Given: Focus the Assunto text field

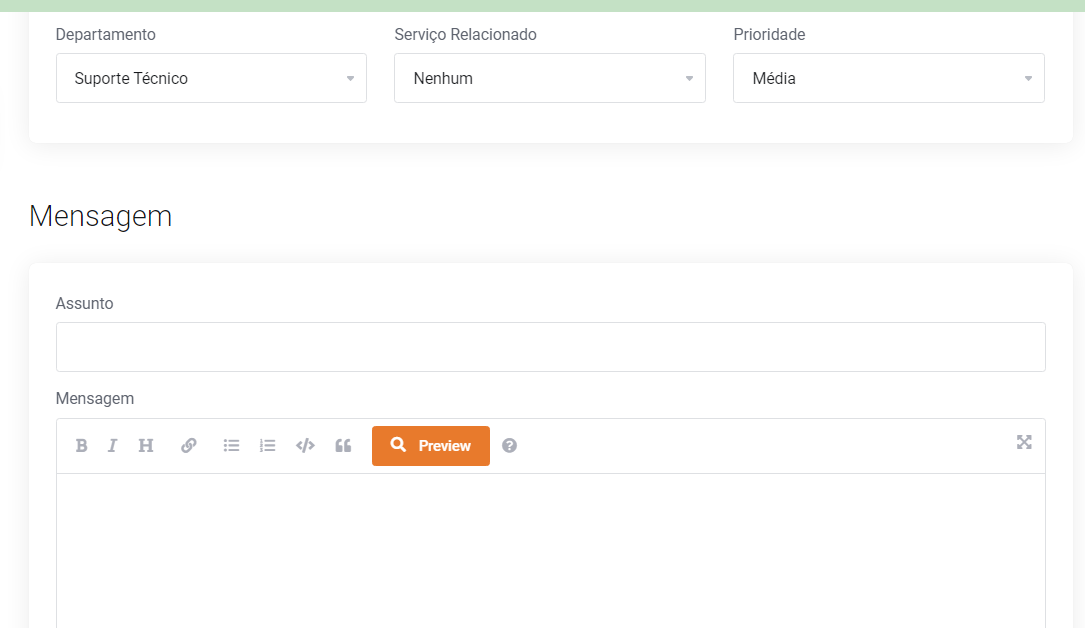Looking at the screenshot, I should click(550, 347).
